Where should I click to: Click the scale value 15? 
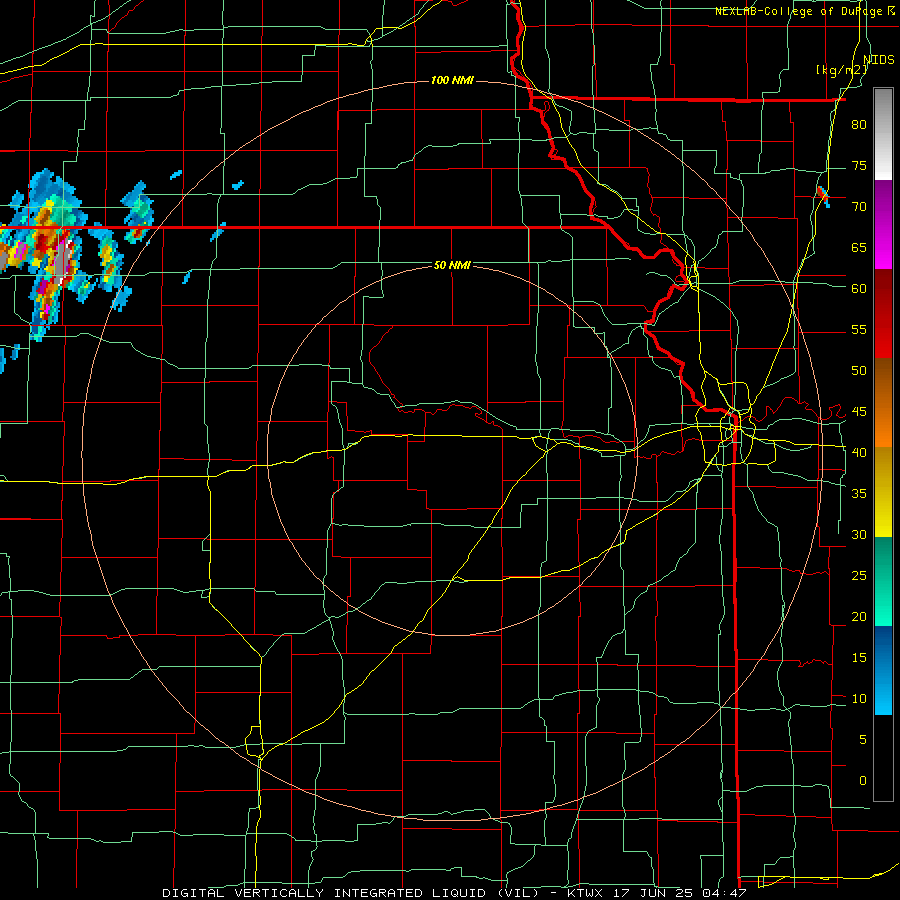point(859,658)
